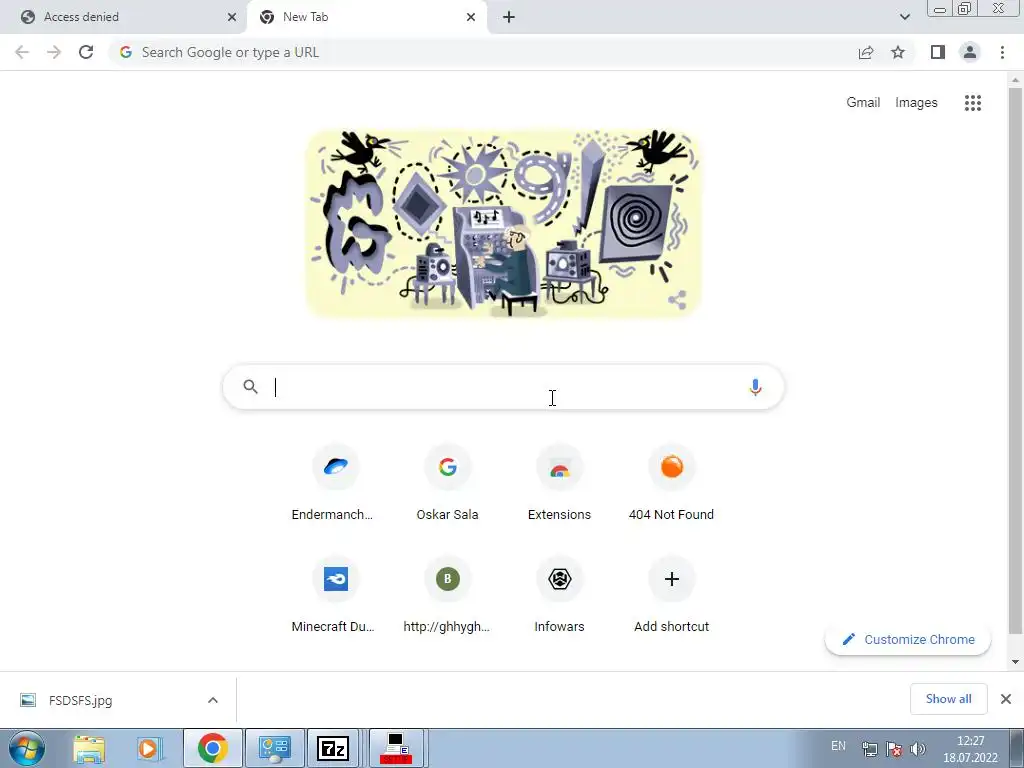Share this page icon in address bar
The height and width of the screenshot is (768, 1024).
(866, 52)
